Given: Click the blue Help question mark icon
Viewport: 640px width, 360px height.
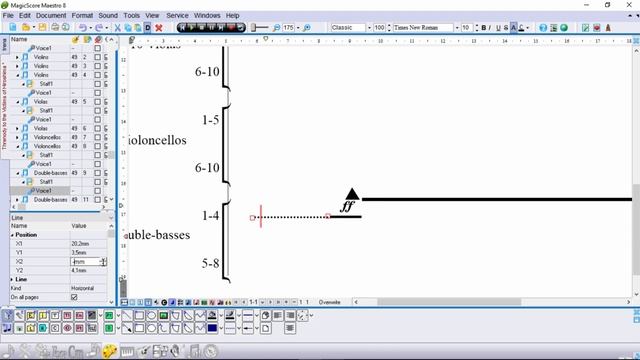Looking at the screenshot, I should click(543, 27).
